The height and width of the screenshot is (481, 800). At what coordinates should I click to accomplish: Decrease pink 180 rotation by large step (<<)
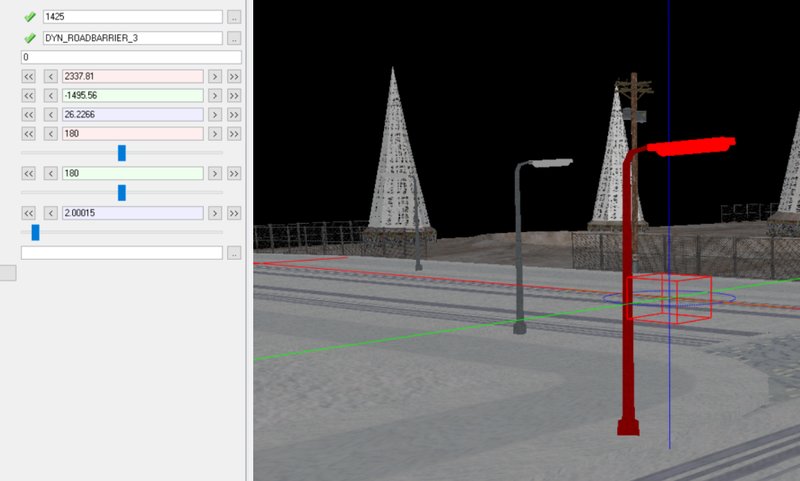[29, 134]
